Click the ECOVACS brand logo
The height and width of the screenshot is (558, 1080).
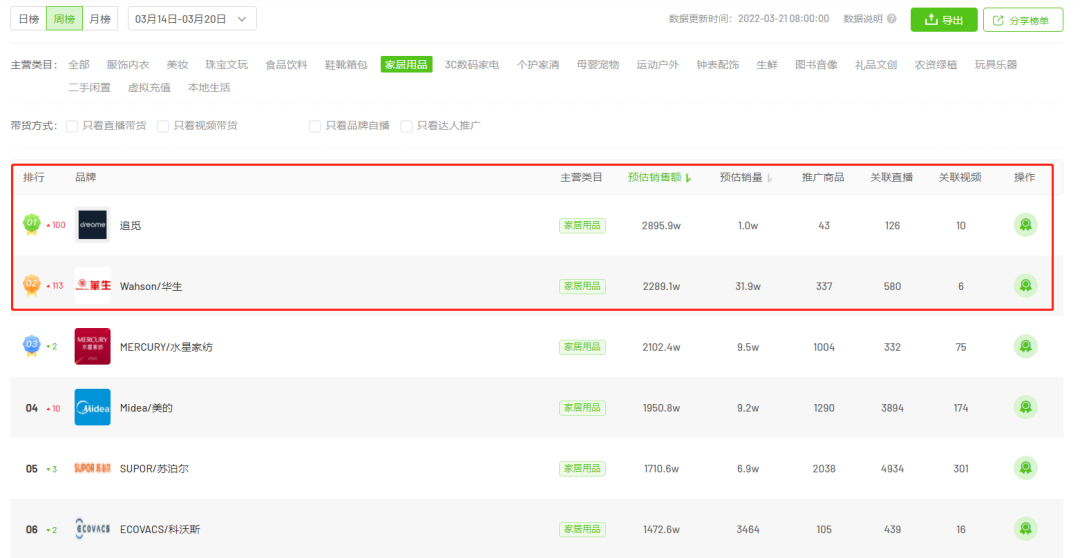pos(92,528)
